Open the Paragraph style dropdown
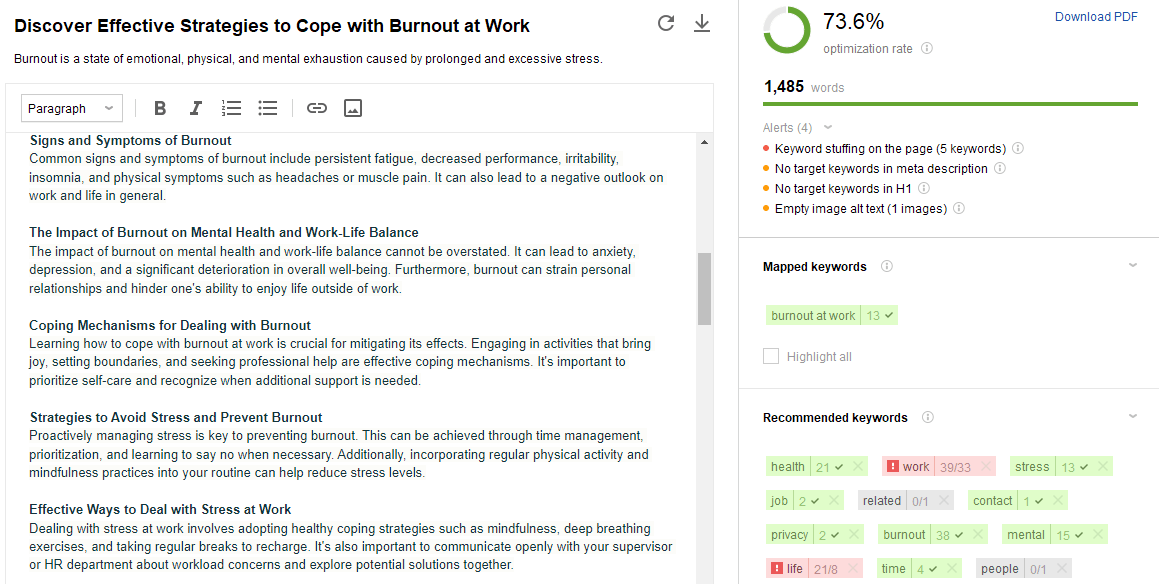 72,109
